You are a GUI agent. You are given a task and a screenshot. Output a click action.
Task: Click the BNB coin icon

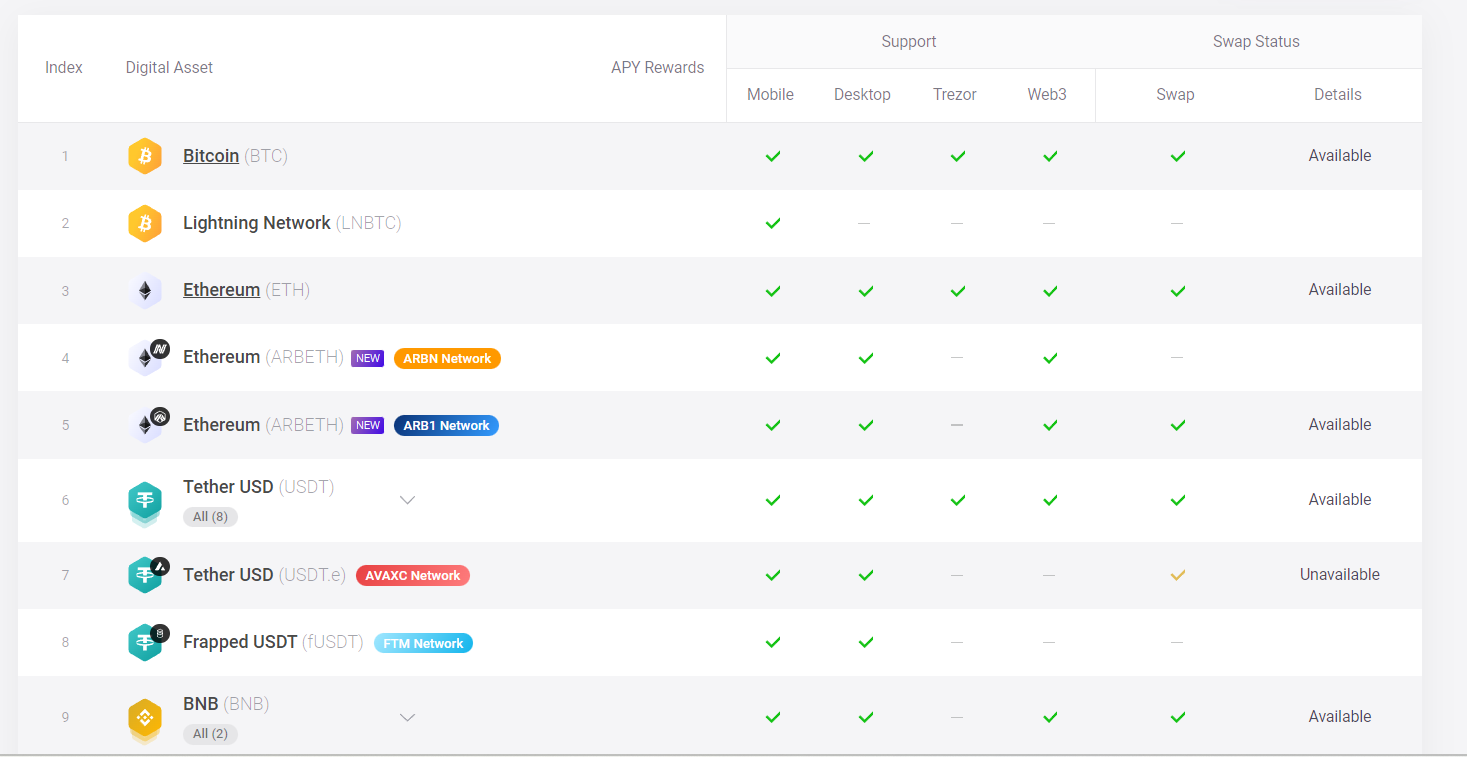tap(145, 718)
